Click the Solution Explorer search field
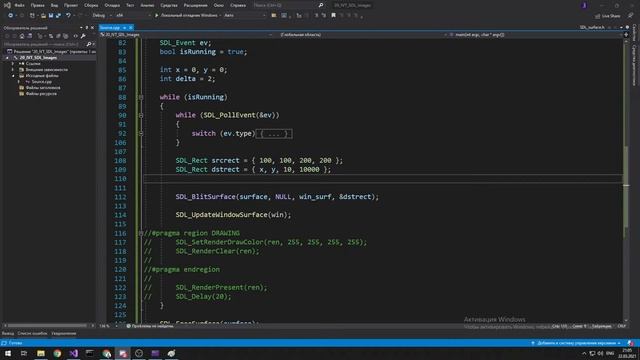The image size is (640, 360). [x=45, y=44]
